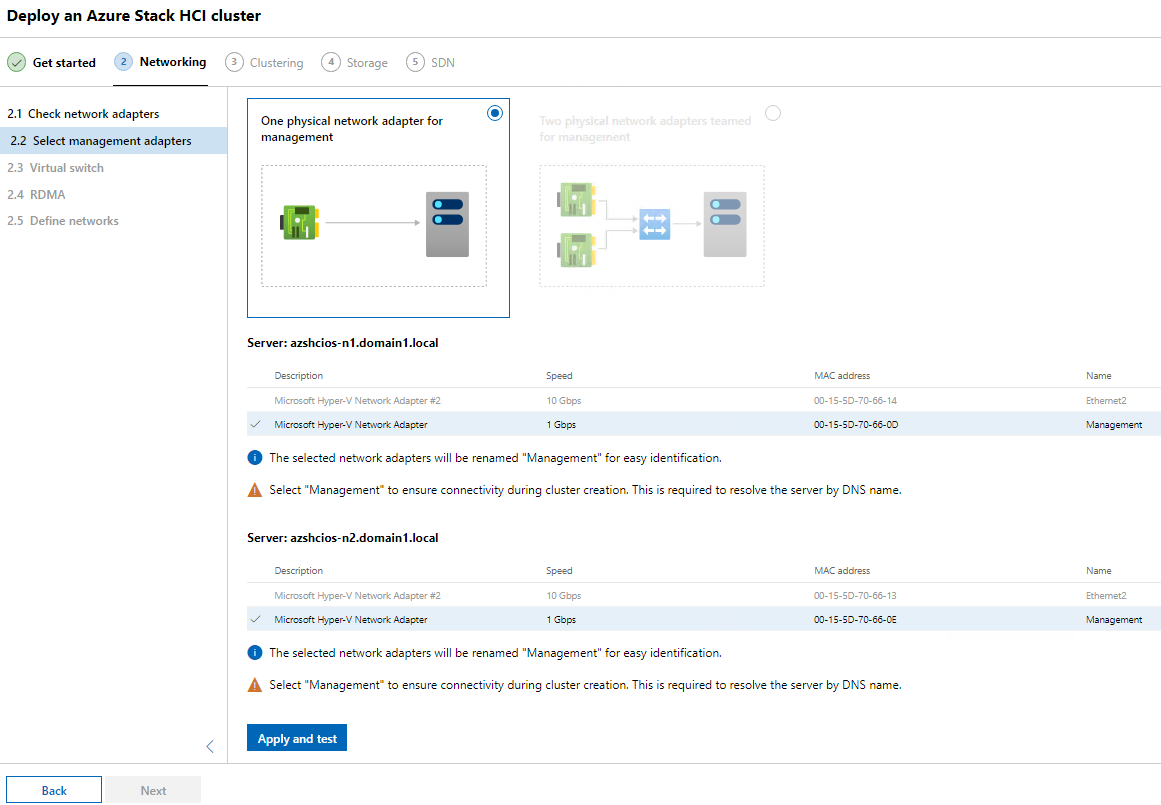
Task: Click the disabled Next button
Action: tap(153, 789)
